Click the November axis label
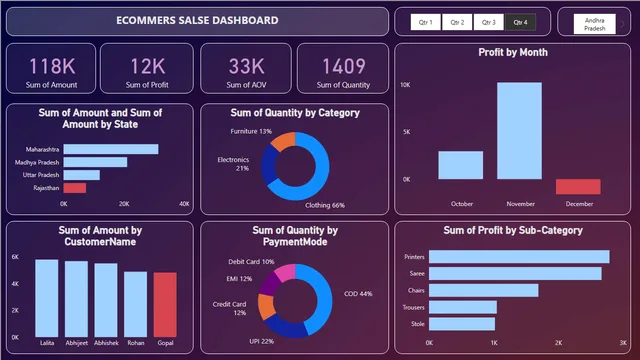The width and height of the screenshot is (640, 360). (x=520, y=204)
